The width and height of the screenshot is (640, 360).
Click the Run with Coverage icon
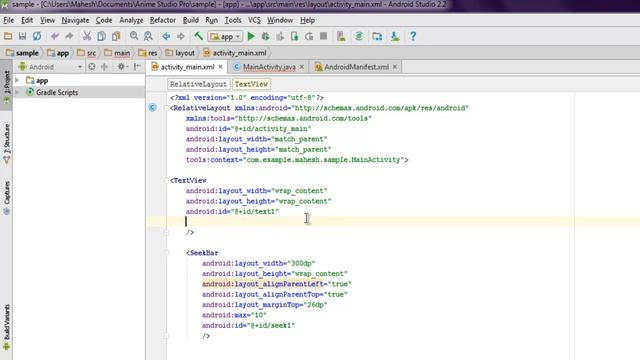click(280, 36)
